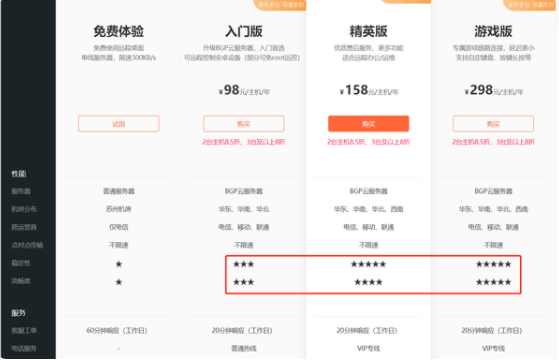Image resolution: width=559 pixels, height=360 pixels.
Task: Click 华东、华南、华北 under 入门版
Action: tap(244, 209)
